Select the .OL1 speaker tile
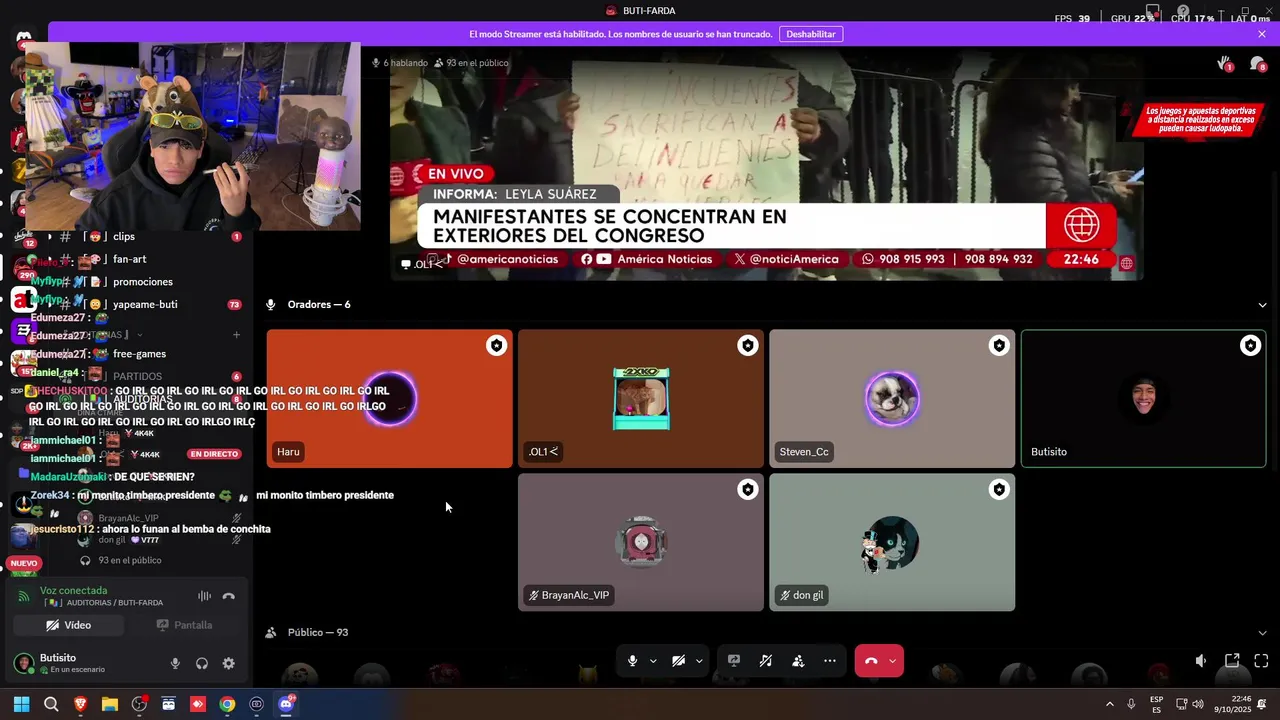This screenshot has width=1280, height=720. [641, 399]
